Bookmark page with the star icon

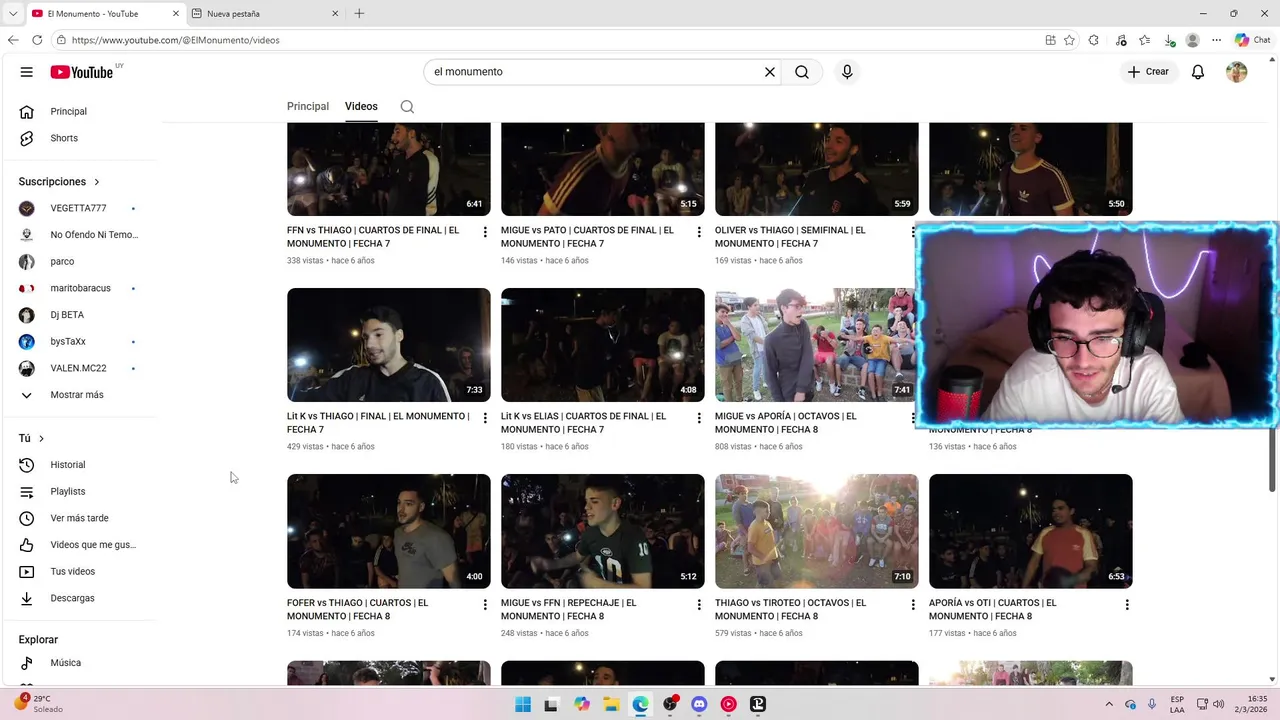[1069, 40]
